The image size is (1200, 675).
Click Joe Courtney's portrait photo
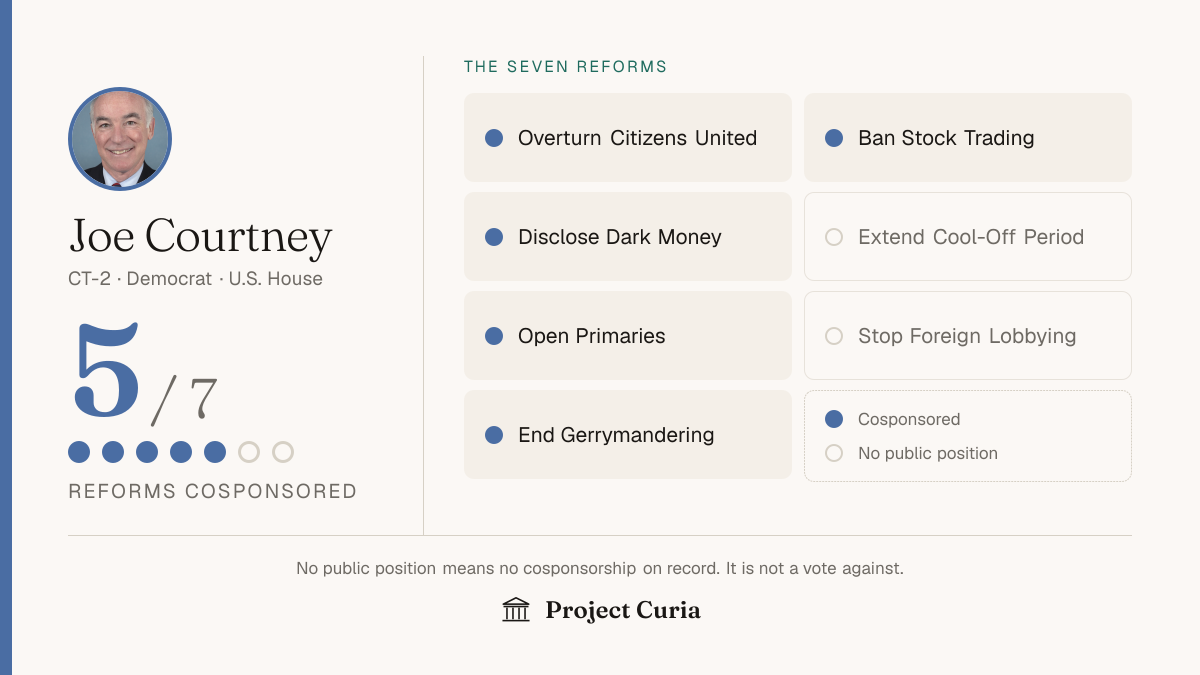point(120,139)
